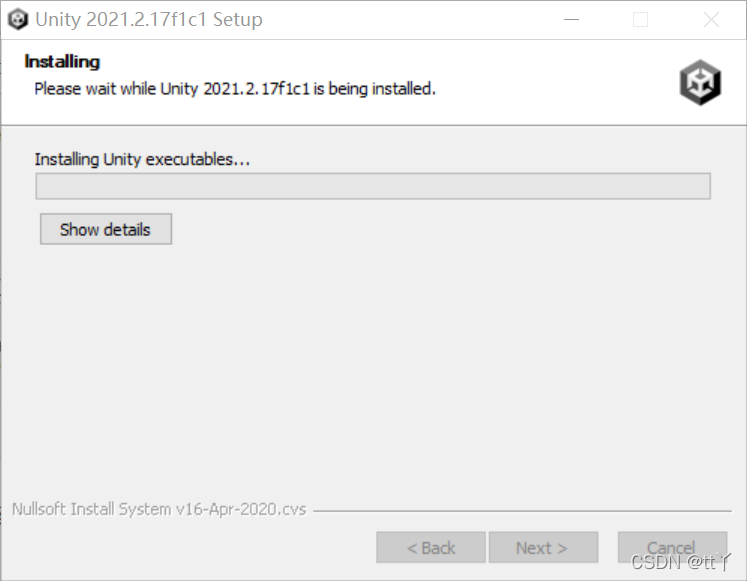Screen dimensions: 747x581
Task: Click the large Unity logo in header
Action: (700, 82)
